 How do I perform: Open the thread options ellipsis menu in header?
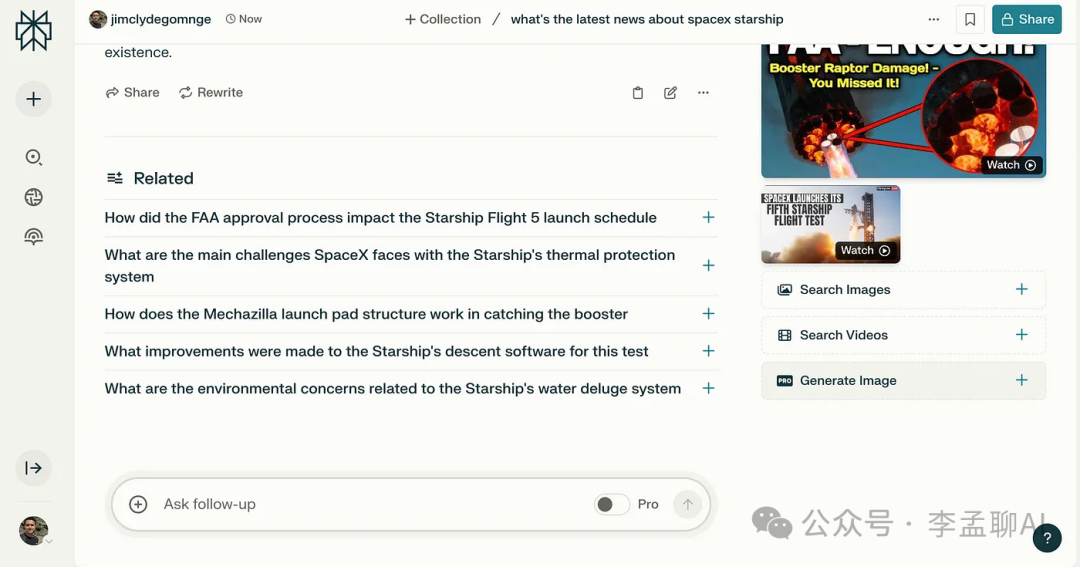pyautogui.click(x=933, y=19)
